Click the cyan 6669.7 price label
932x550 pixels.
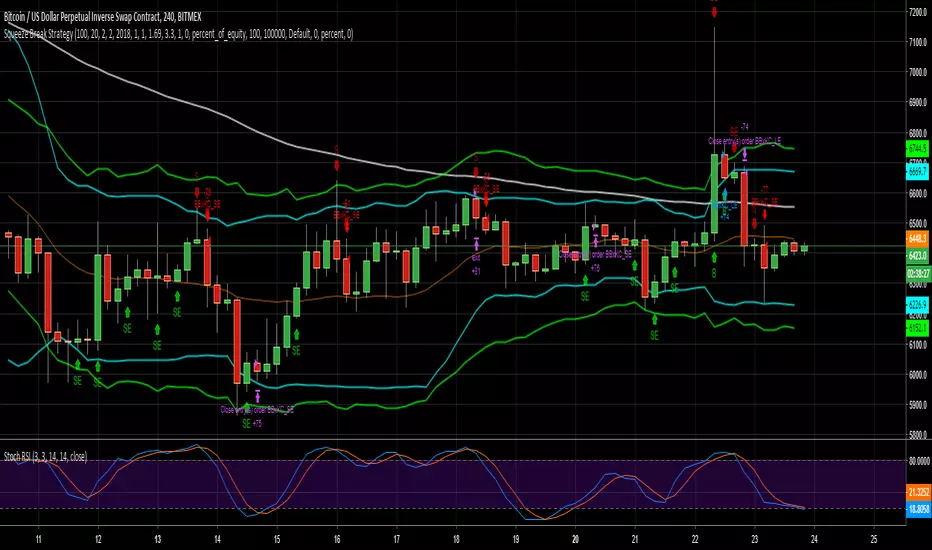pyautogui.click(x=917, y=171)
